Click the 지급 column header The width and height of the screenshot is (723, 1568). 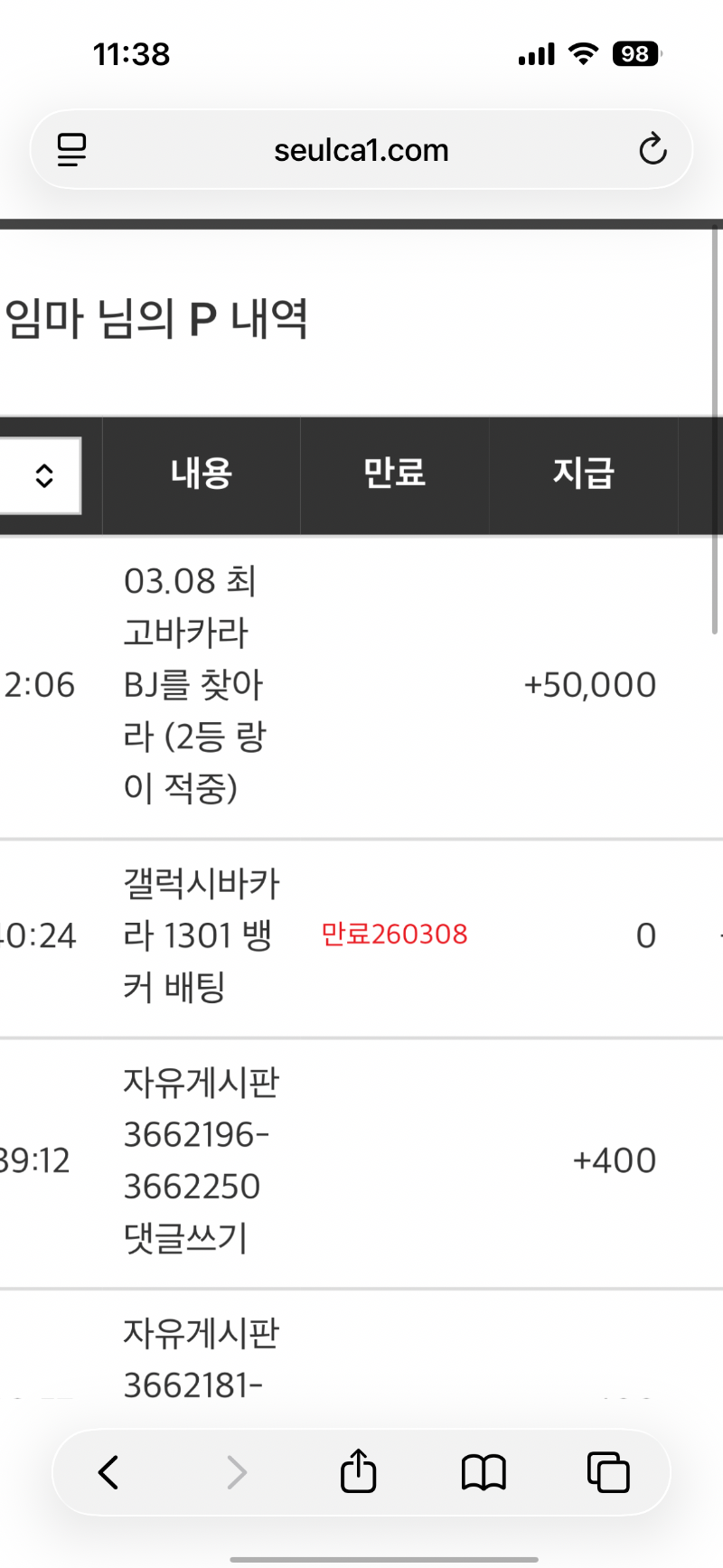tap(583, 474)
